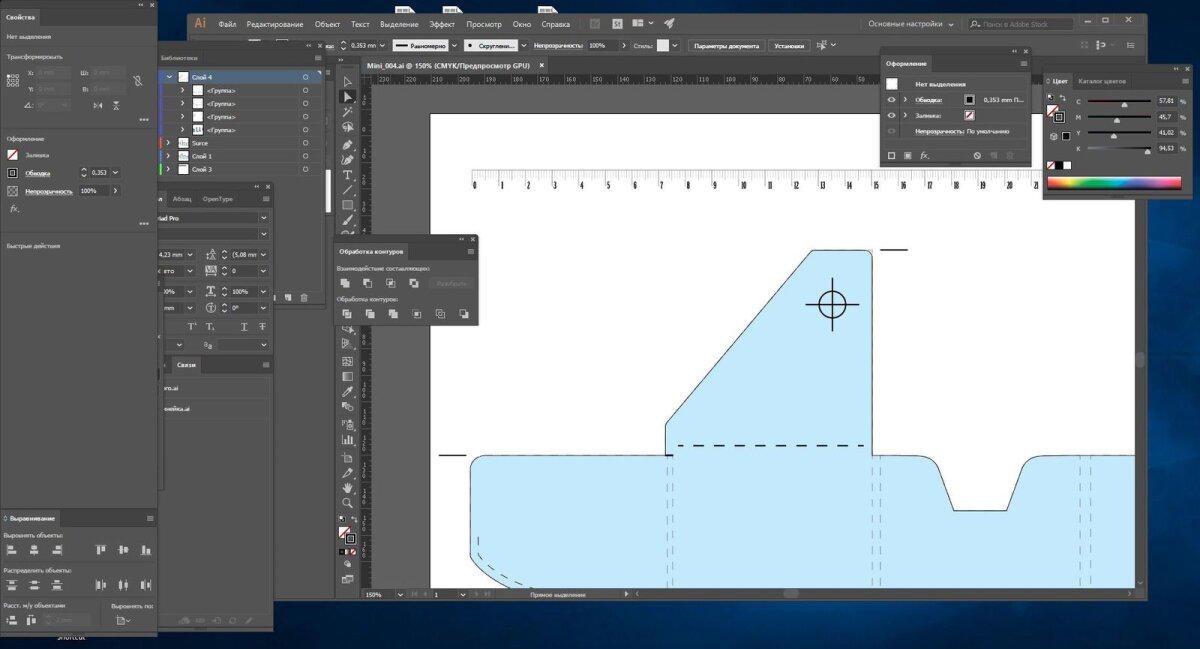Click Непрозрачность link in Properties panel
Viewport: 1200px width, 649px height.
[49, 191]
